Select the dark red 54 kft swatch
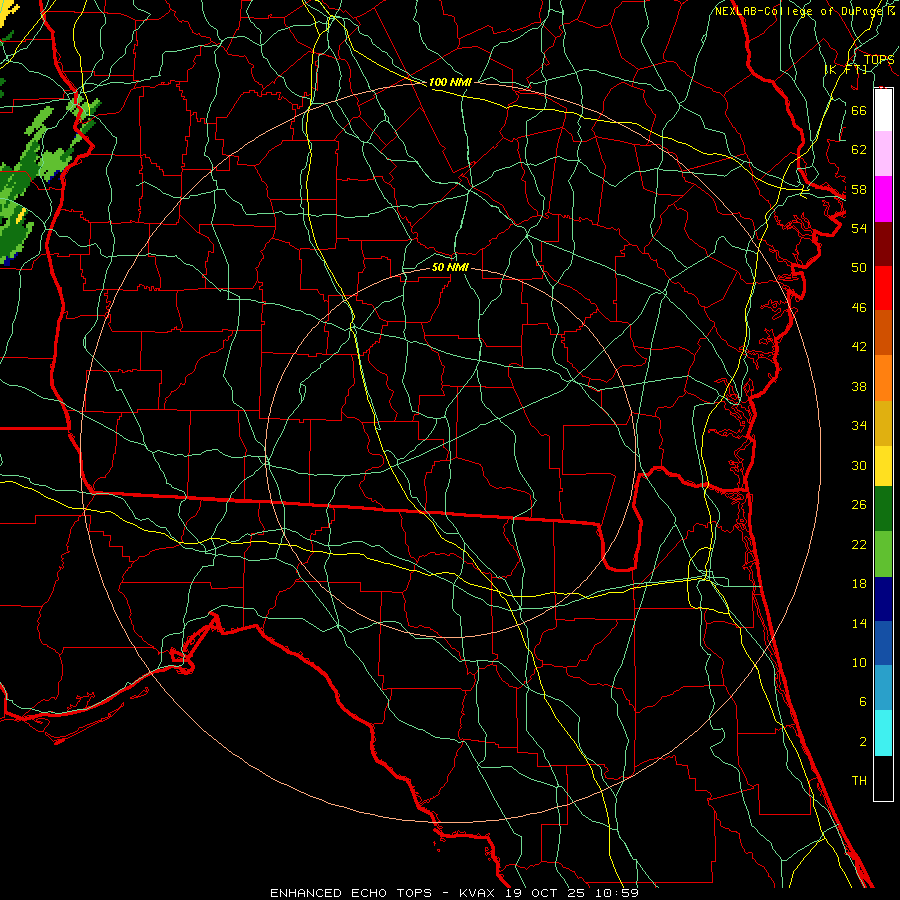This screenshot has width=900, height=900. click(x=883, y=243)
